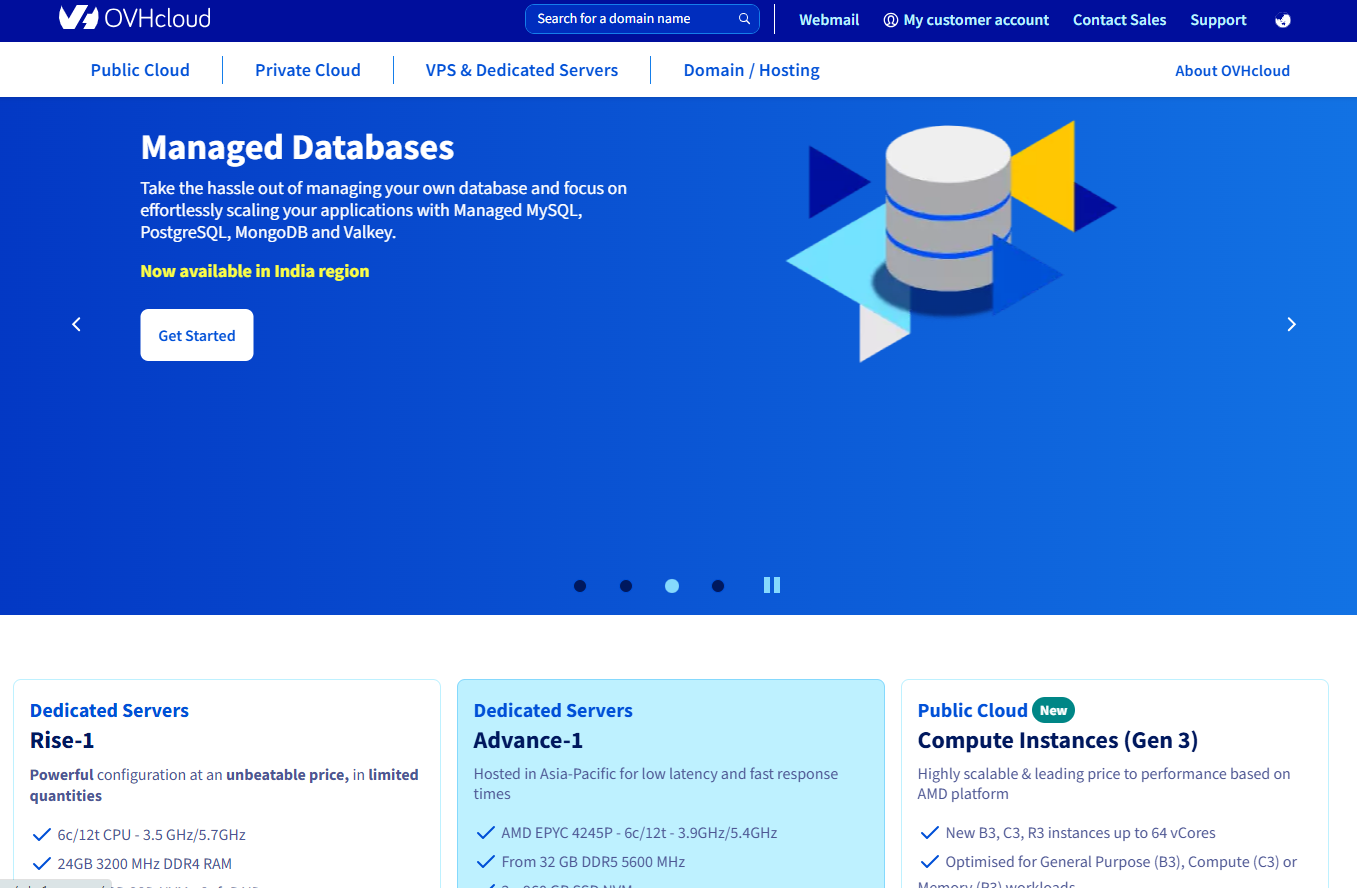
Task: Pause the carousel autoplay
Action: 771,585
